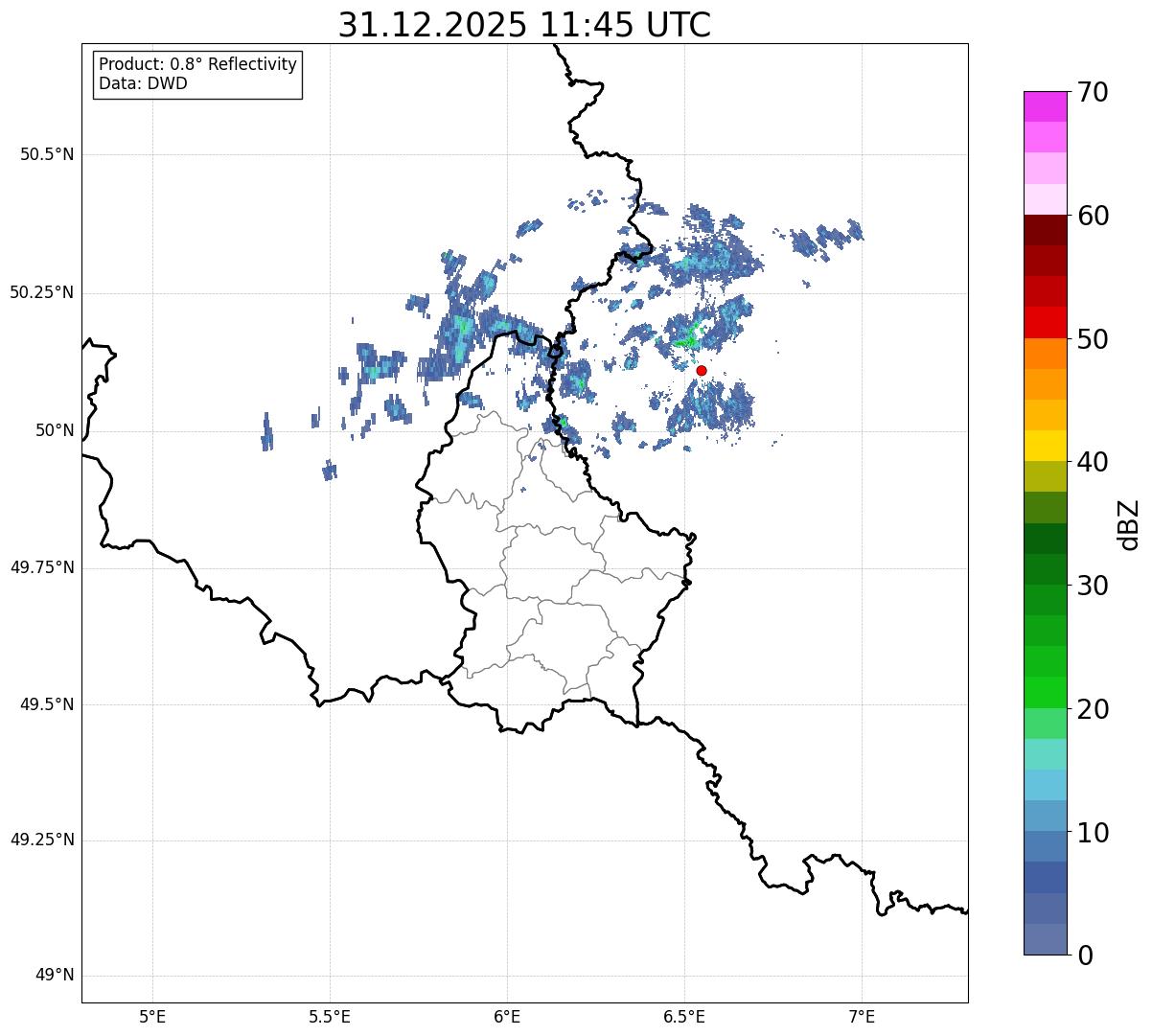Click the yellow colorbar segment at 40
Screen dimensions: 1152x1036
pos(1046,447)
